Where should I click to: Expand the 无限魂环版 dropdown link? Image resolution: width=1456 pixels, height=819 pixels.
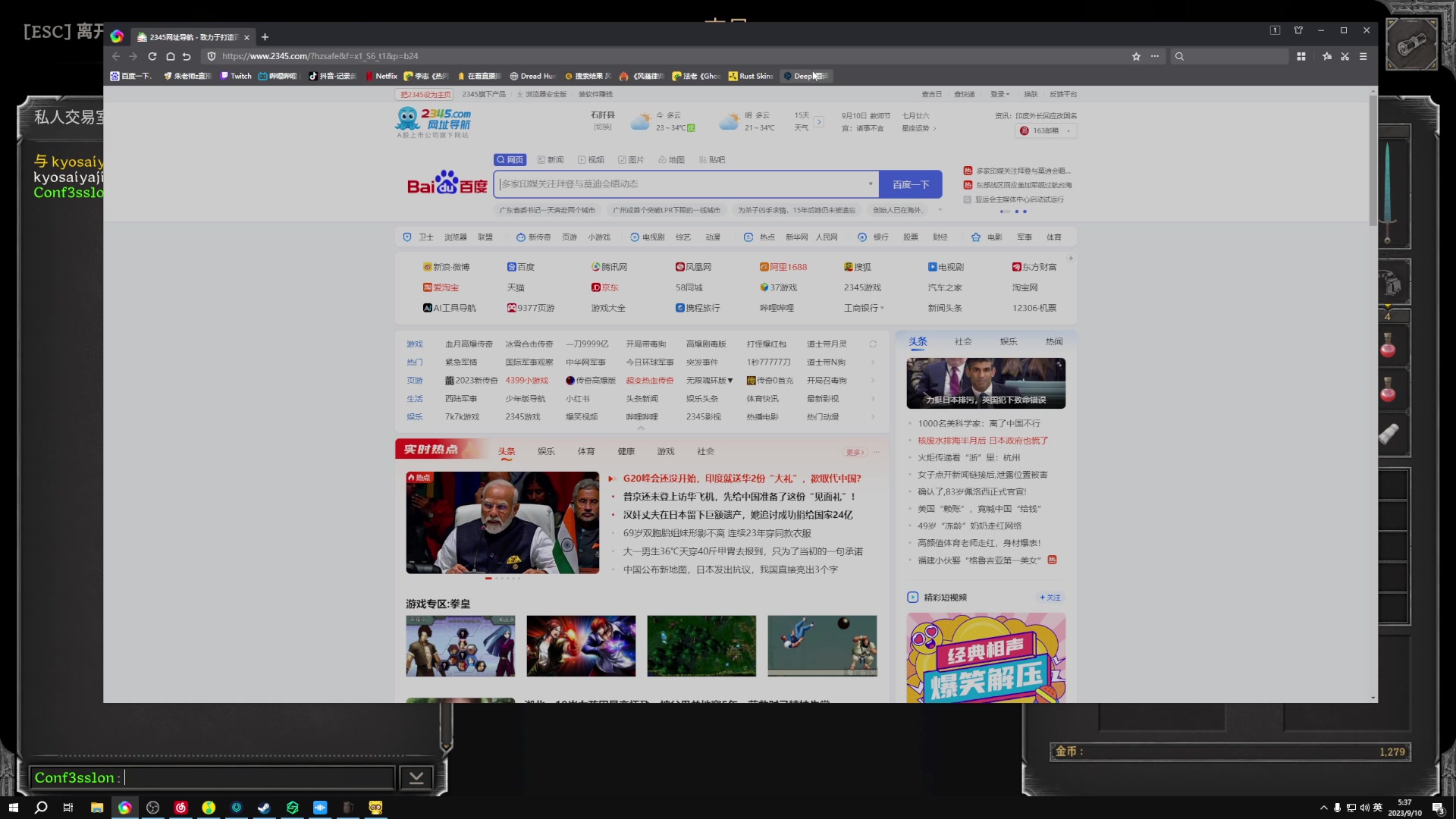(x=709, y=381)
